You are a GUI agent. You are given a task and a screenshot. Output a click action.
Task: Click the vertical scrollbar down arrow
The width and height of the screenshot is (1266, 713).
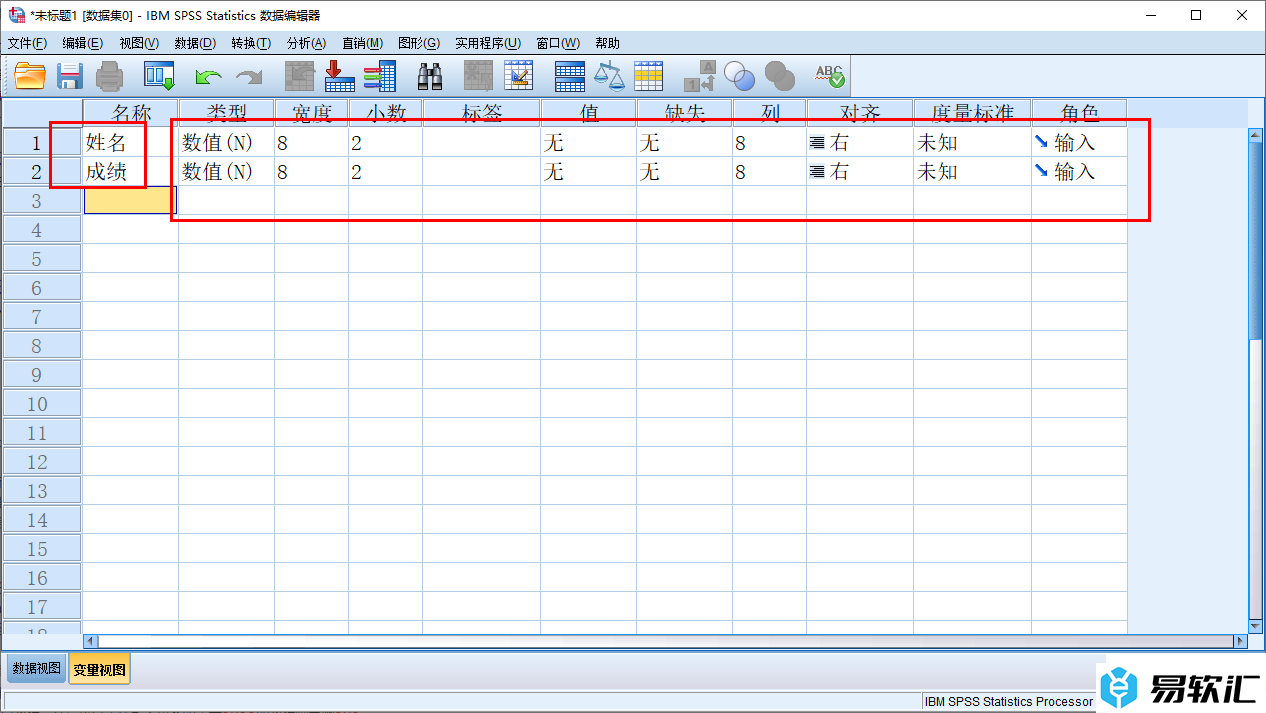(x=1256, y=625)
